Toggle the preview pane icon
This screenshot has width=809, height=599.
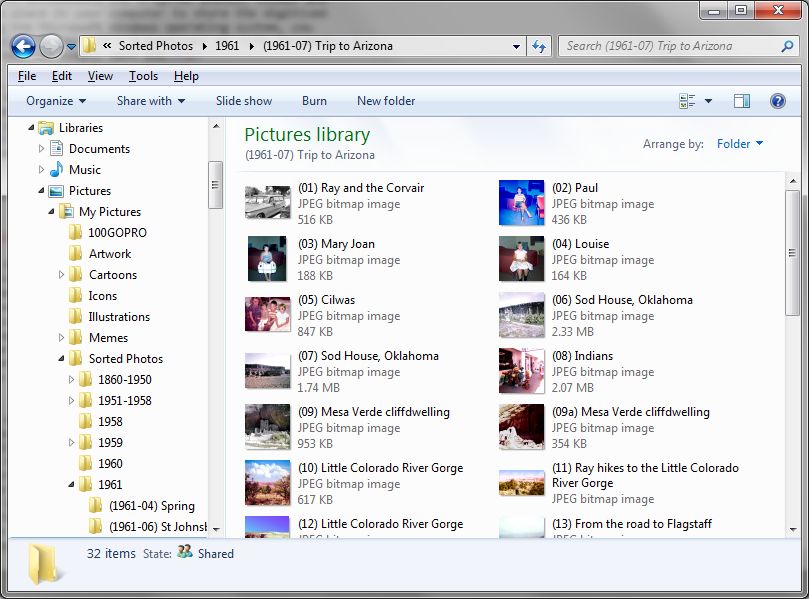742,101
